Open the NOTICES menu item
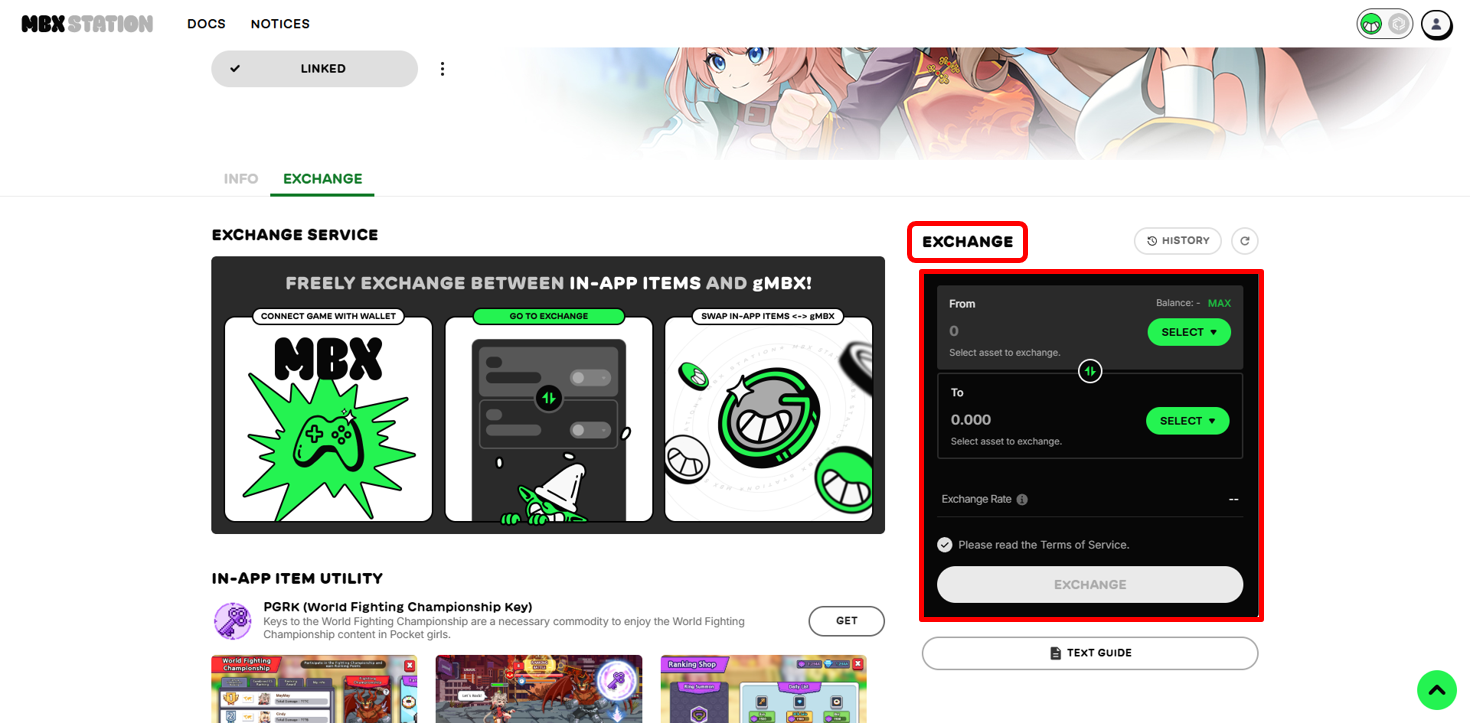The image size is (1470, 723). pos(280,24)
